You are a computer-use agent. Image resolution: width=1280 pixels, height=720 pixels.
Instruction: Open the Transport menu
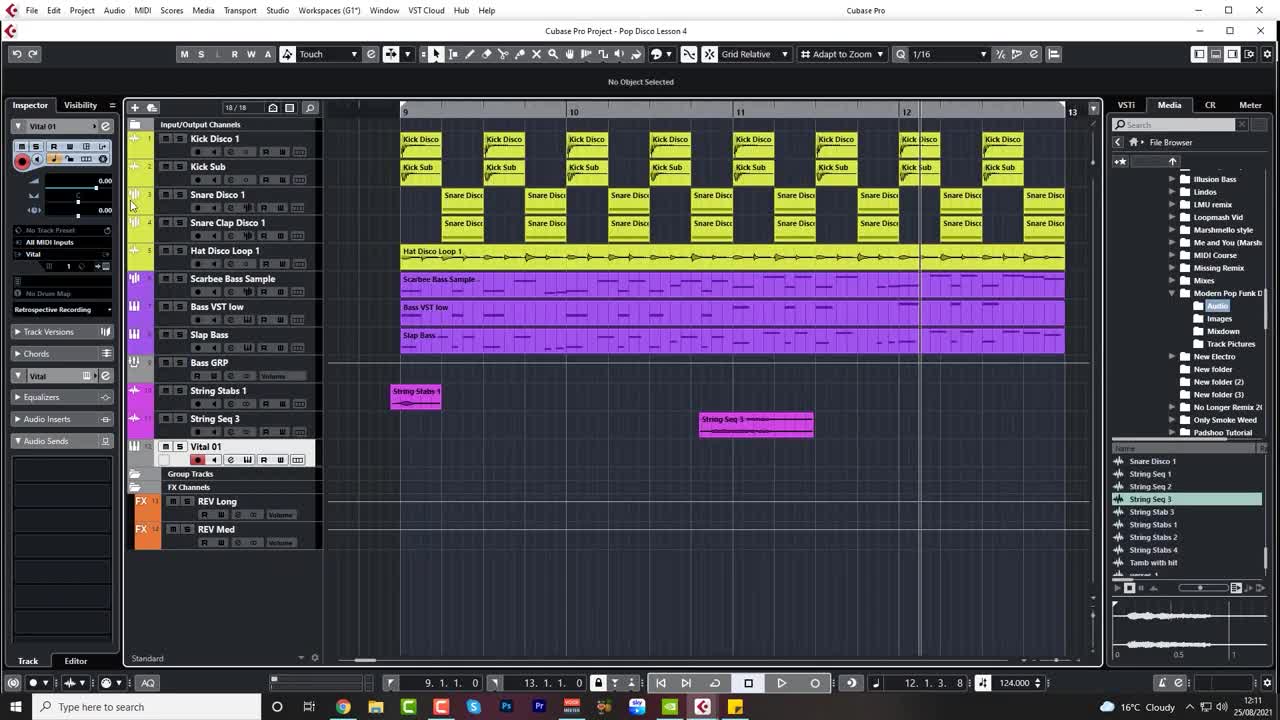coord(240,10)
